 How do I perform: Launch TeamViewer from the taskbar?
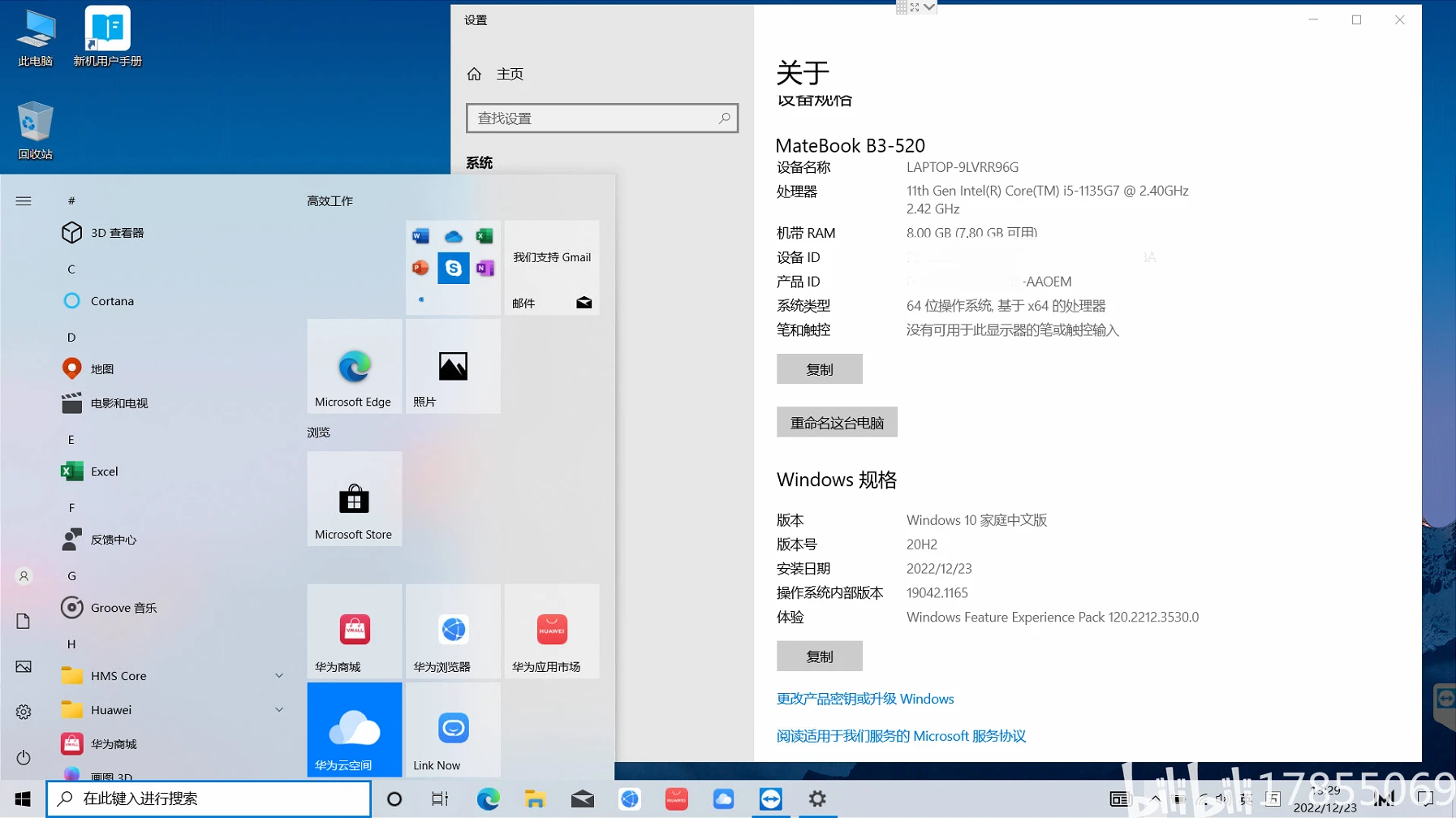(770, 799)
